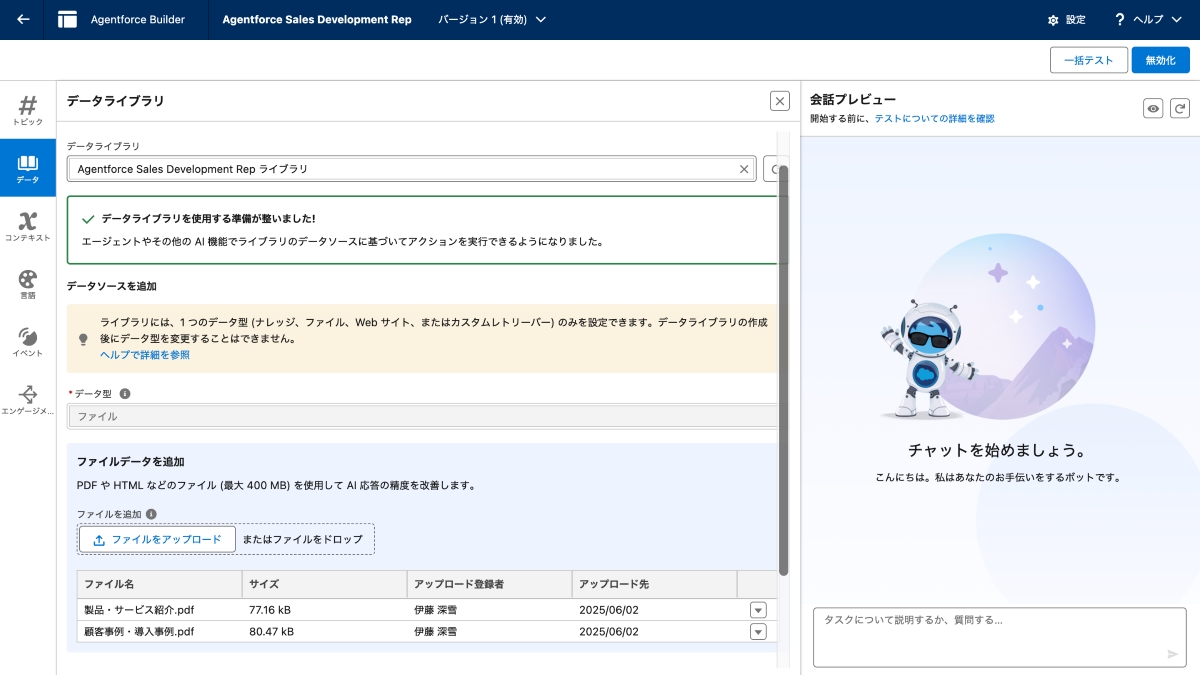
Task: Click the サイズ column header
Action: point(324,584)
